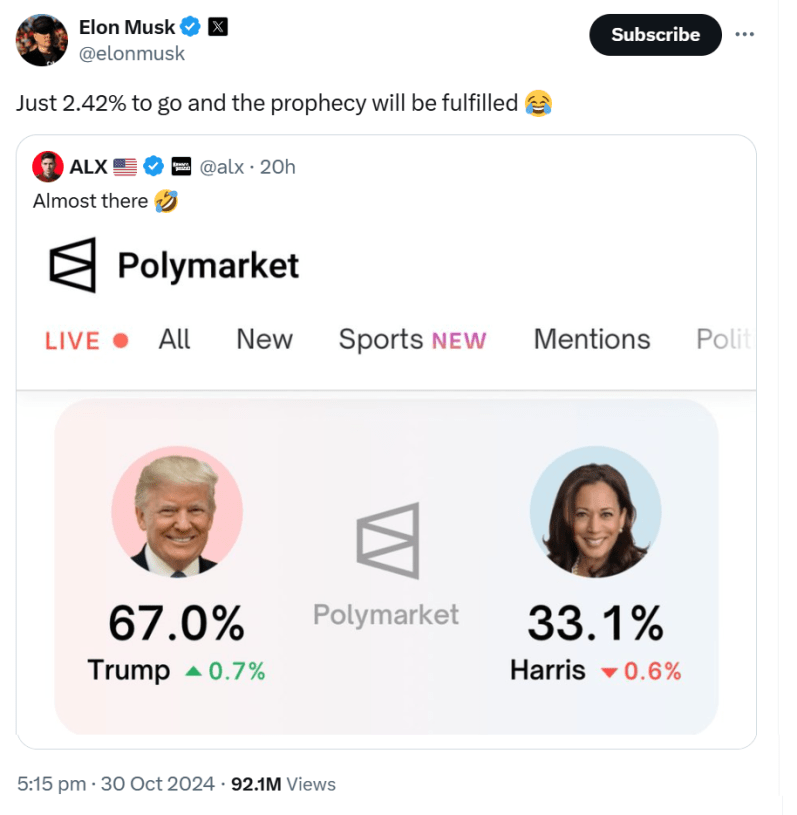
Task: Click the blue verified badge beside Elon Musk
Action: click(x=189, y=27)
